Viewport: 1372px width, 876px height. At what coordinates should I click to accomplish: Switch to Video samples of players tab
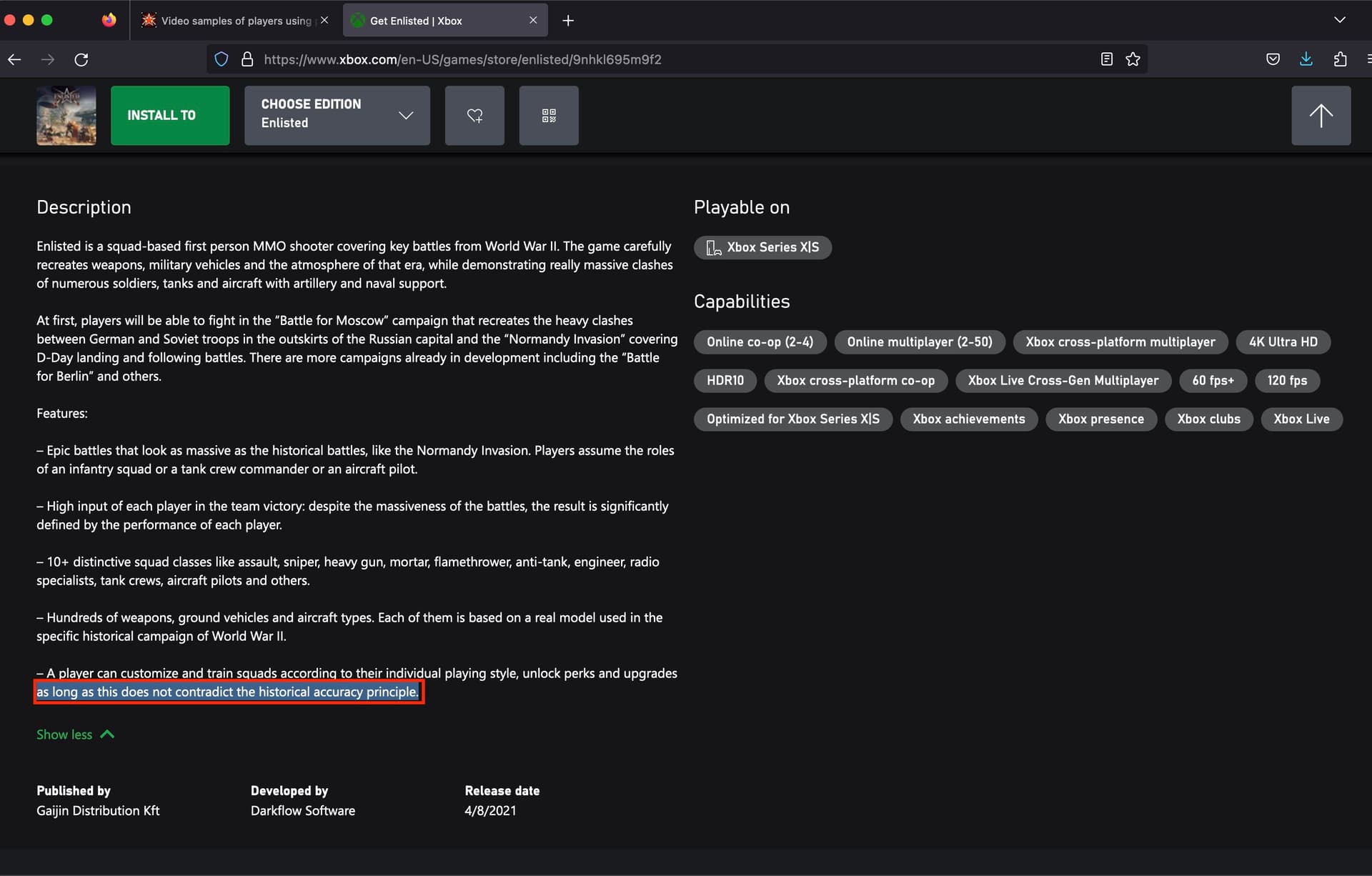234,21
